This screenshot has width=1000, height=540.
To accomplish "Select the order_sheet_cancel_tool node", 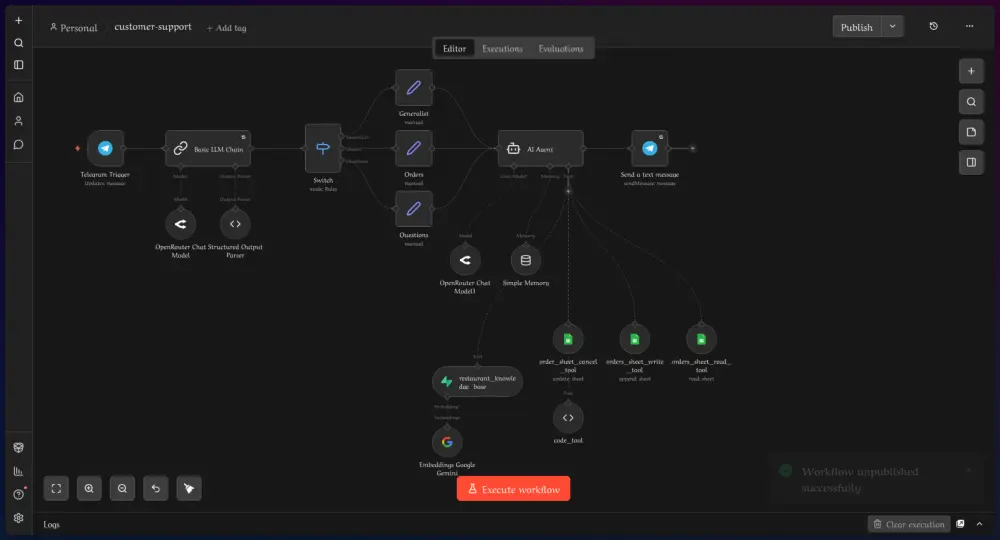I will tap(568, 340).
